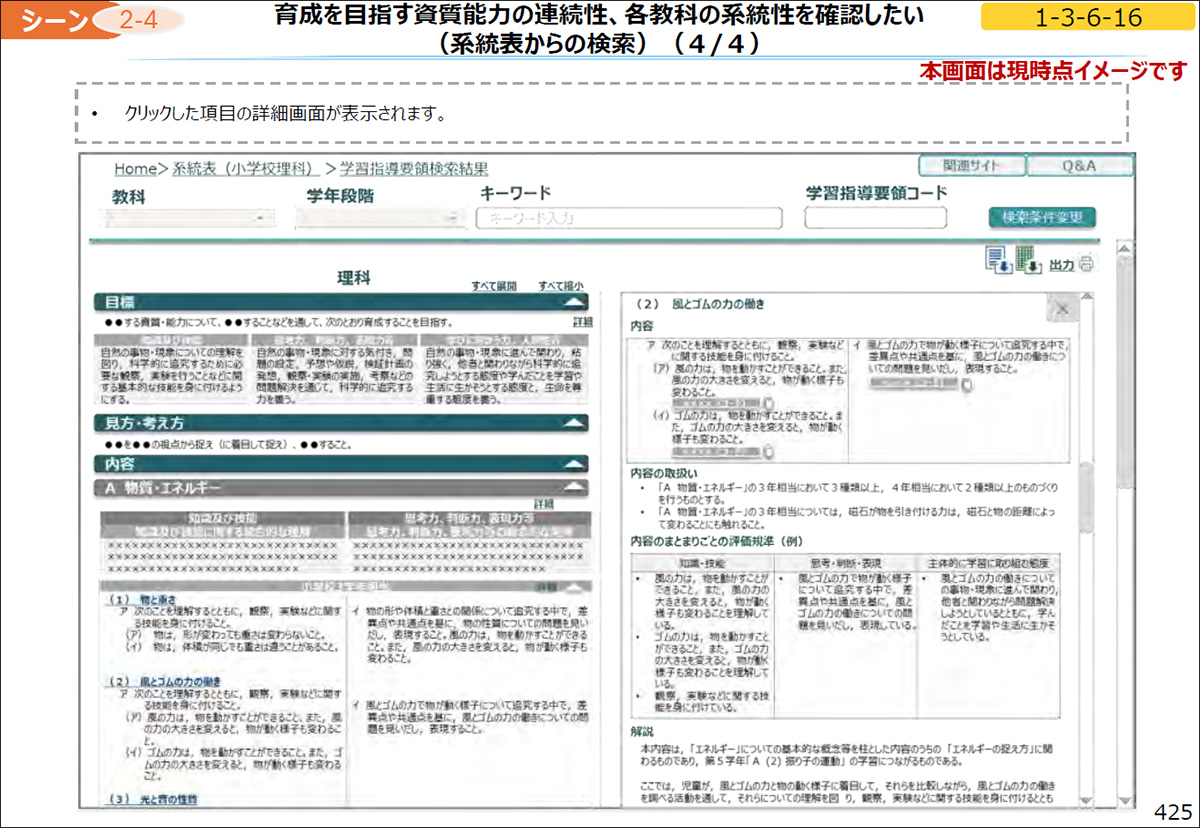
Task: Click the すべて縮小 link
Action: (560, 285)
